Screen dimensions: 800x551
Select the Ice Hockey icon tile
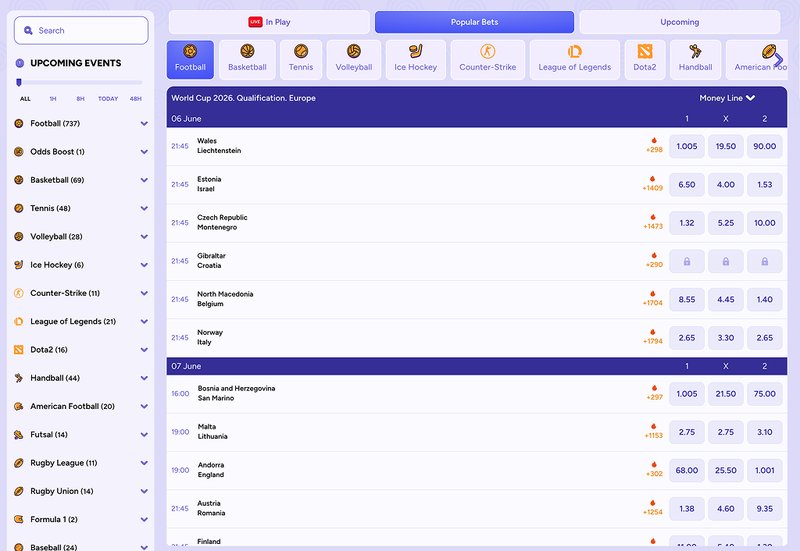415,59
